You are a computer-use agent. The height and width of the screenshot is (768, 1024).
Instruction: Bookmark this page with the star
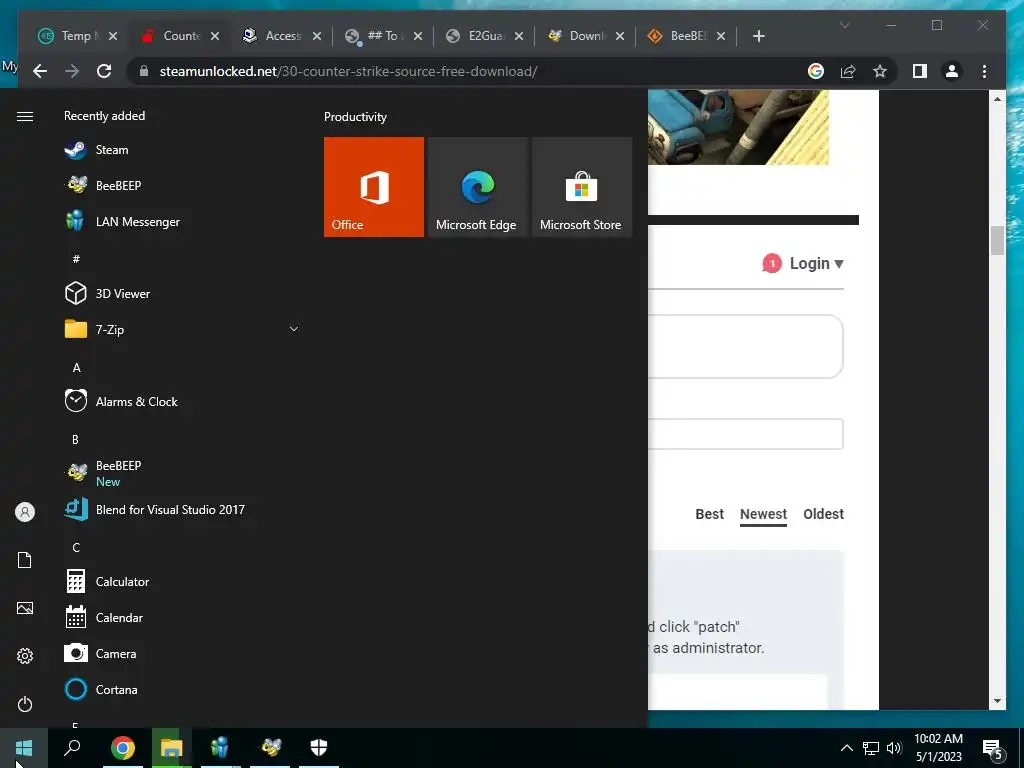880,71
